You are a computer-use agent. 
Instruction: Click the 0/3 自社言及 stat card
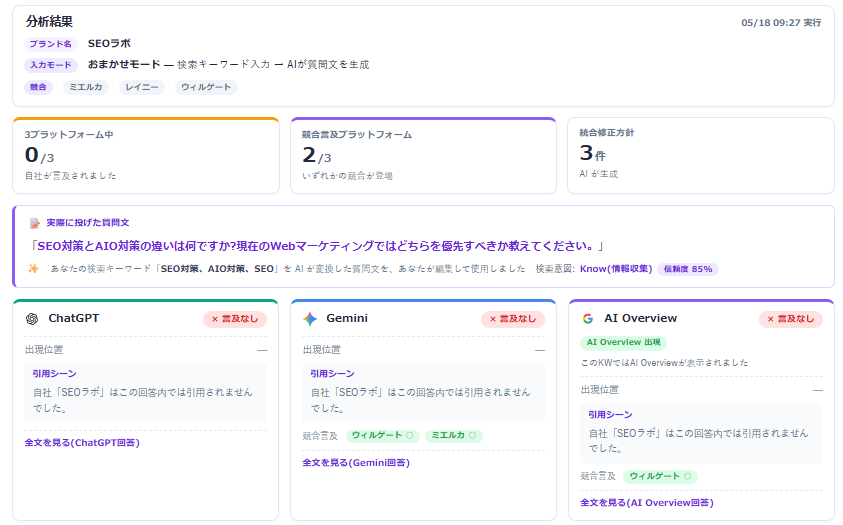[x=146, y=155]
